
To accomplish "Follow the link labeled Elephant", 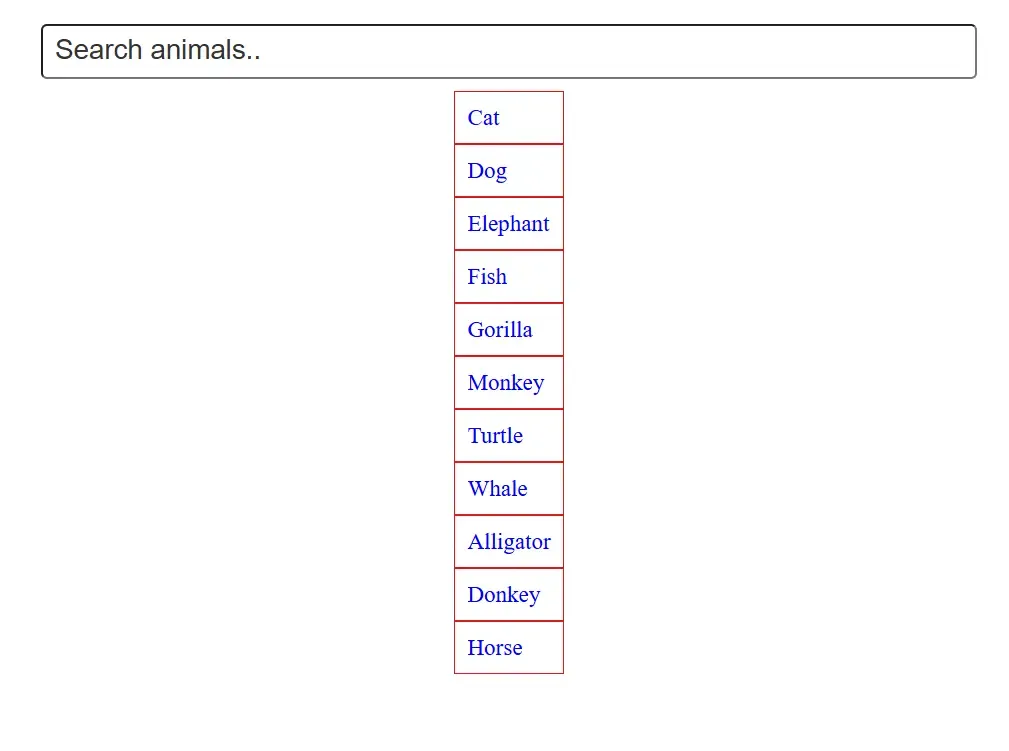I will 508,224.
